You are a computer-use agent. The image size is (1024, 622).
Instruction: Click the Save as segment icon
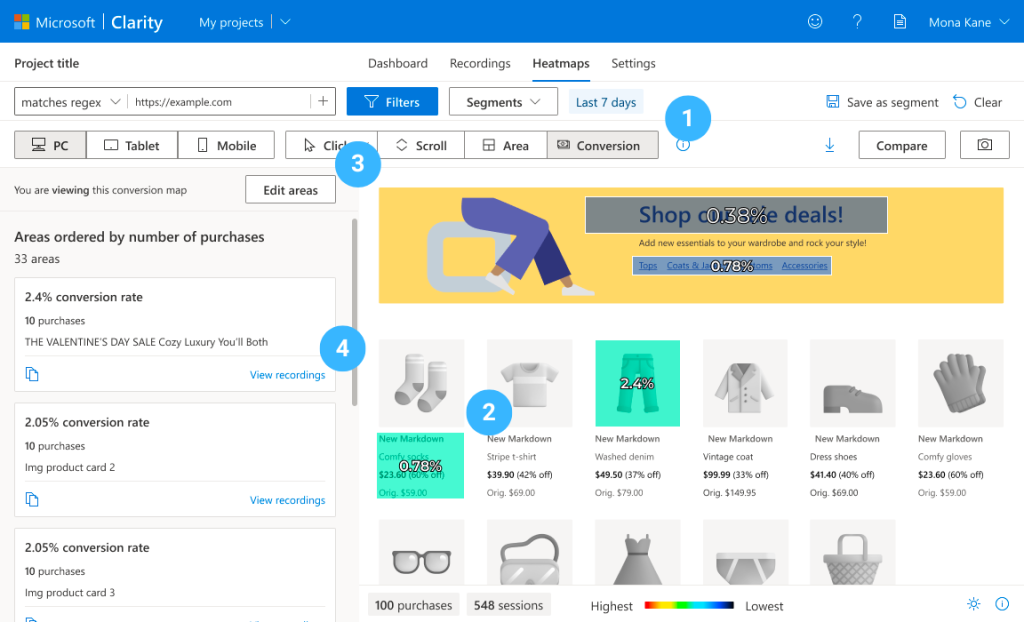click(833, 102)
